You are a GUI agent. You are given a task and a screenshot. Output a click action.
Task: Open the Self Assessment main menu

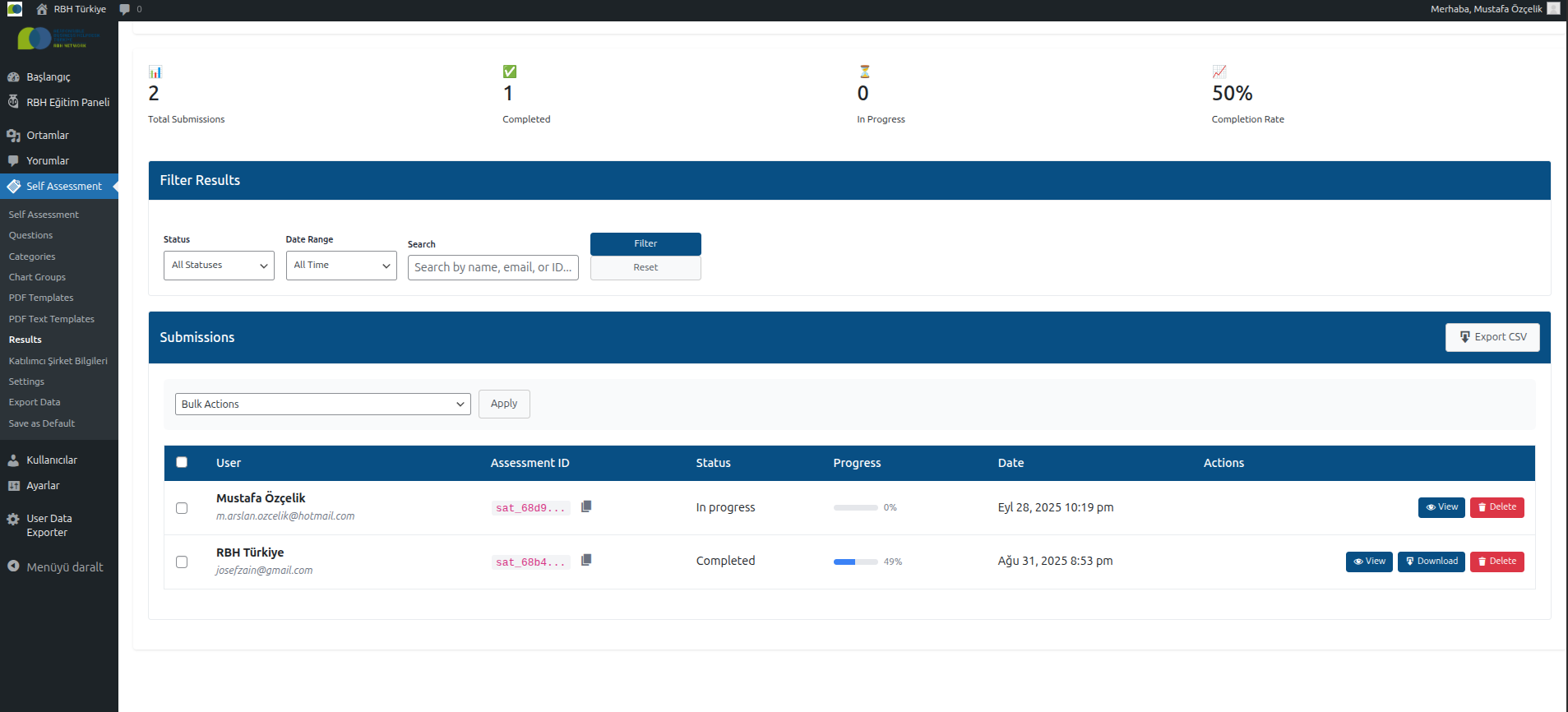click(59, 186)
